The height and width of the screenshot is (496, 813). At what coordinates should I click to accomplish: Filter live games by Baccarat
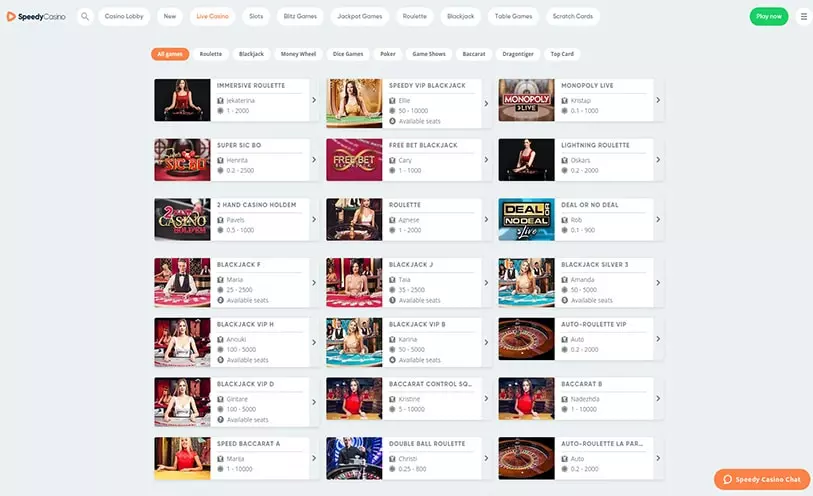[x=474, y=54]
